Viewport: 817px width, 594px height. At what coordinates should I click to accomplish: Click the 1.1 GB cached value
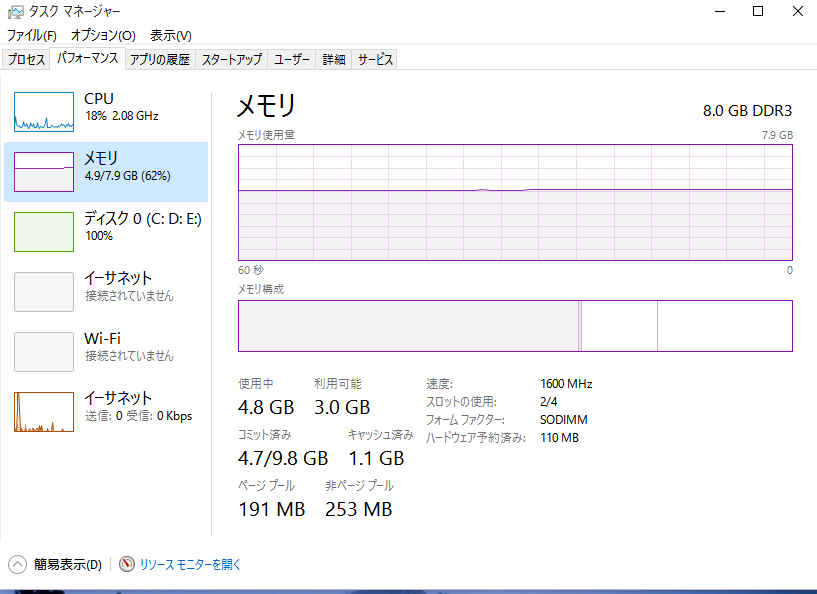(376, 458)
